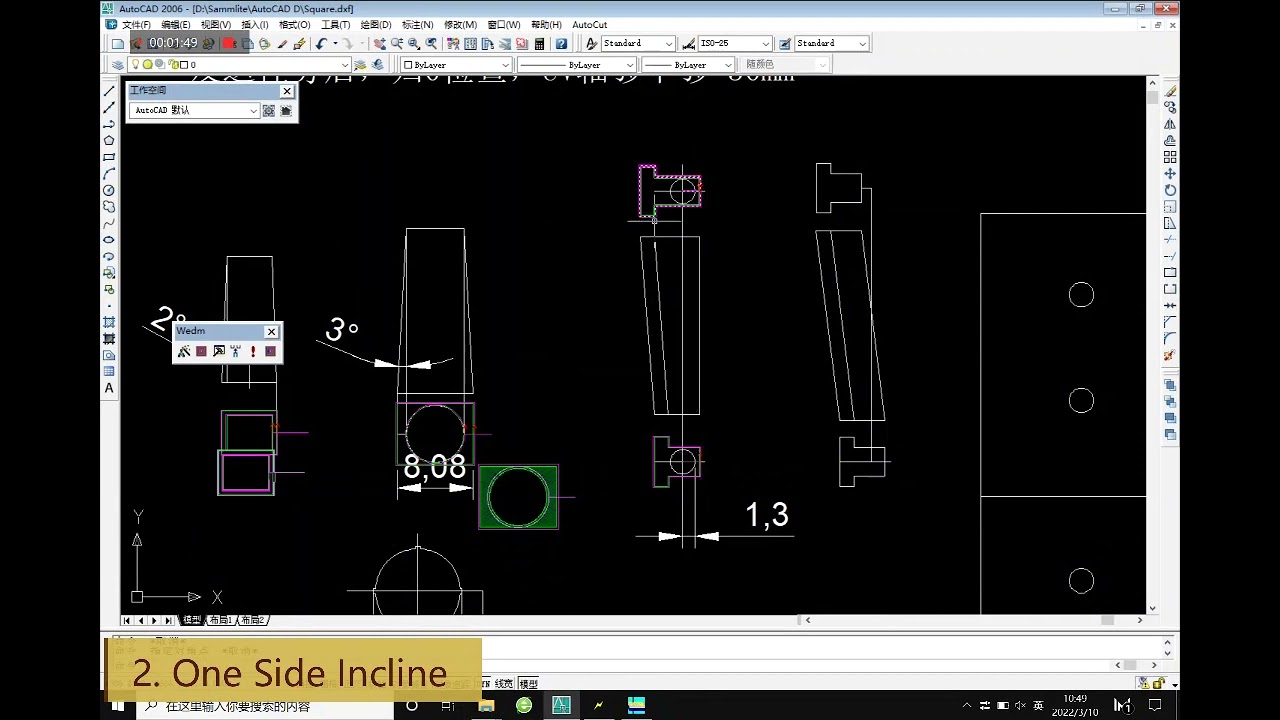Toggle the 线宽 status bar button
Image resolution: width=1280 pixels, height=720 pixels.
coord(503,684)
